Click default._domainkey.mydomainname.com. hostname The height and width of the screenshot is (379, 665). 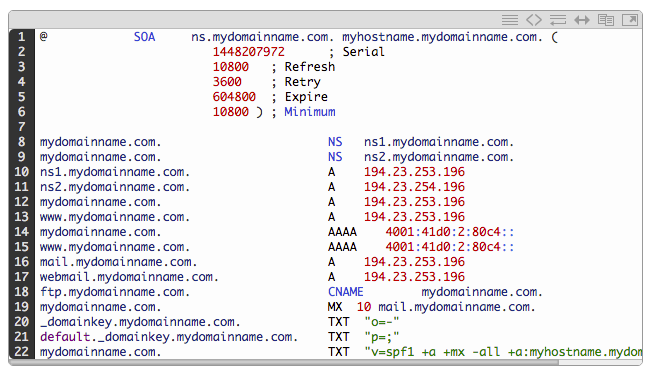(x=169, y=337)
